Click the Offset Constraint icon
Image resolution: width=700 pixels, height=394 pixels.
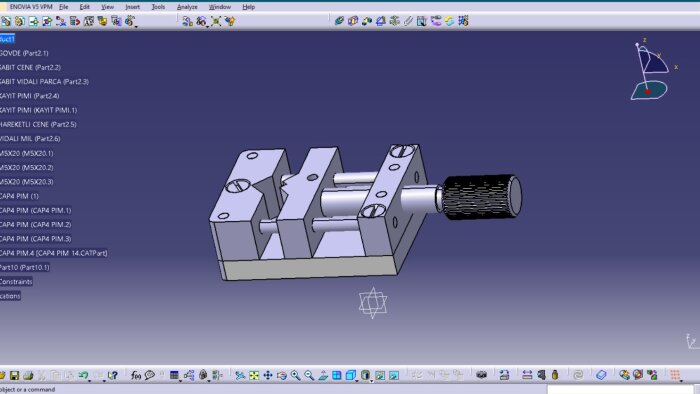[x=367, y=21]
